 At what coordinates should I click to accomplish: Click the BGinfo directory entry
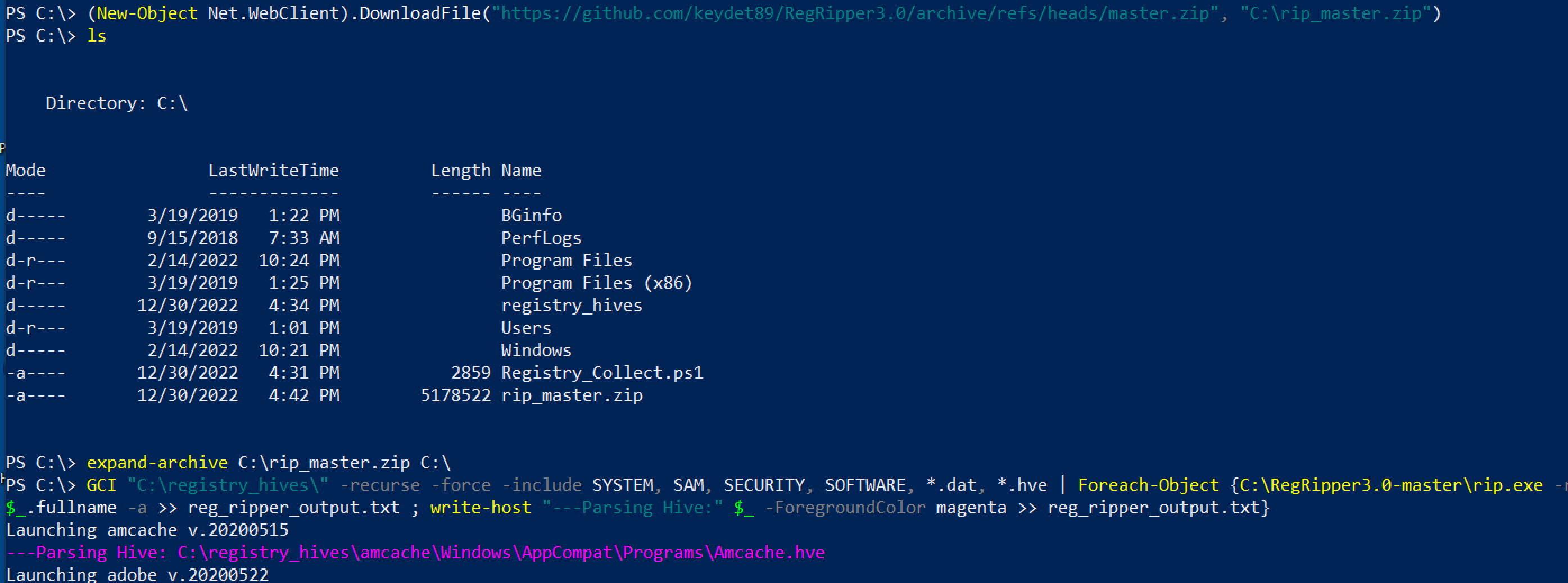[531, 216]
